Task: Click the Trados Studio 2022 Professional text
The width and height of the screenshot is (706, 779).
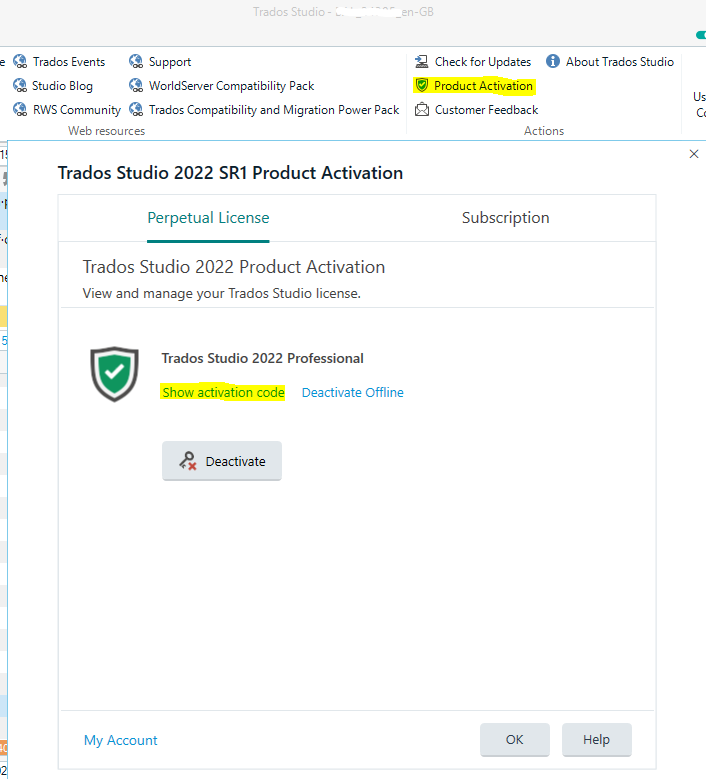Action: [262, 358]
